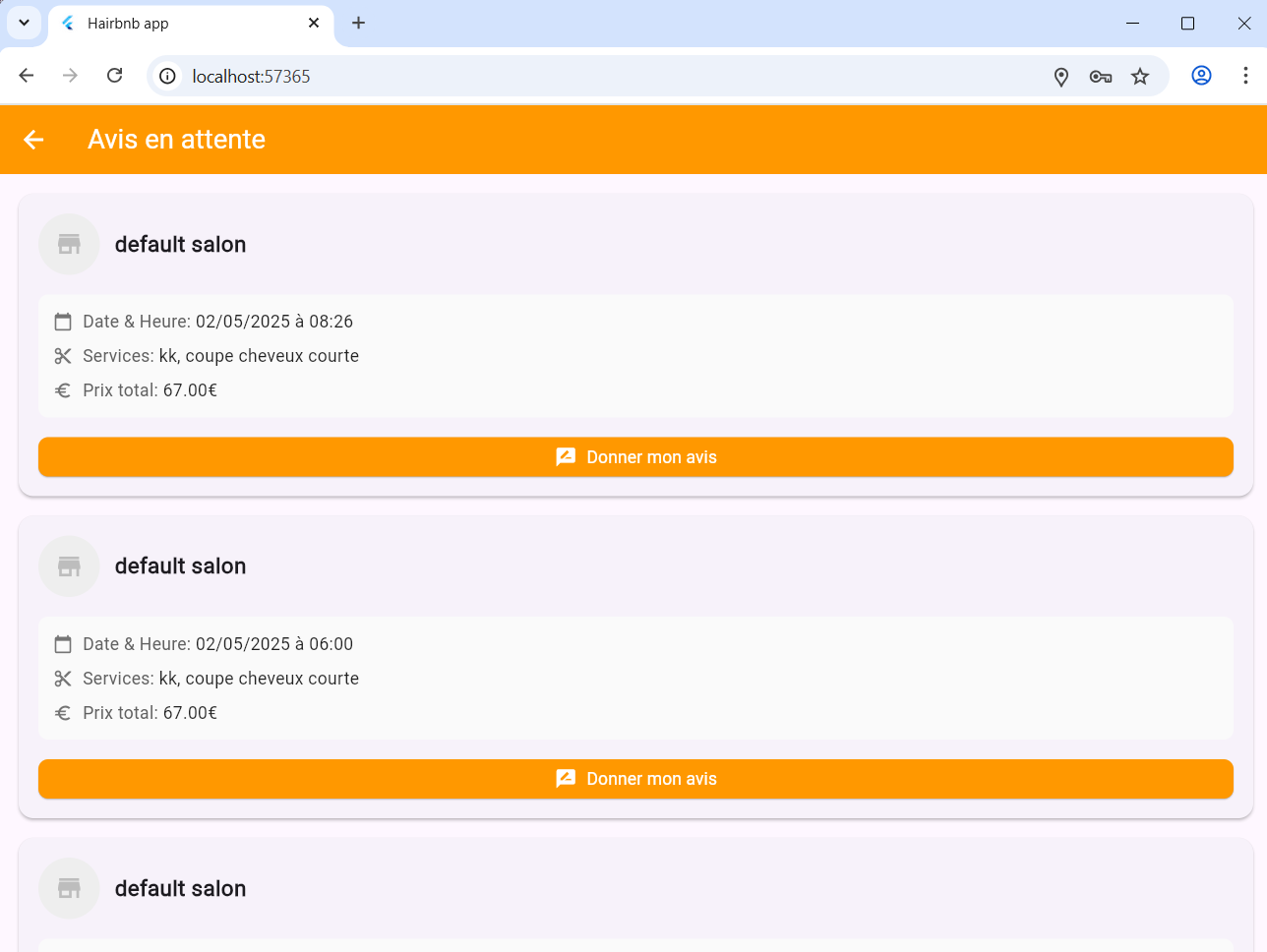View site information for localhost
Viewport: 1267px width, 952px height.
168,77
